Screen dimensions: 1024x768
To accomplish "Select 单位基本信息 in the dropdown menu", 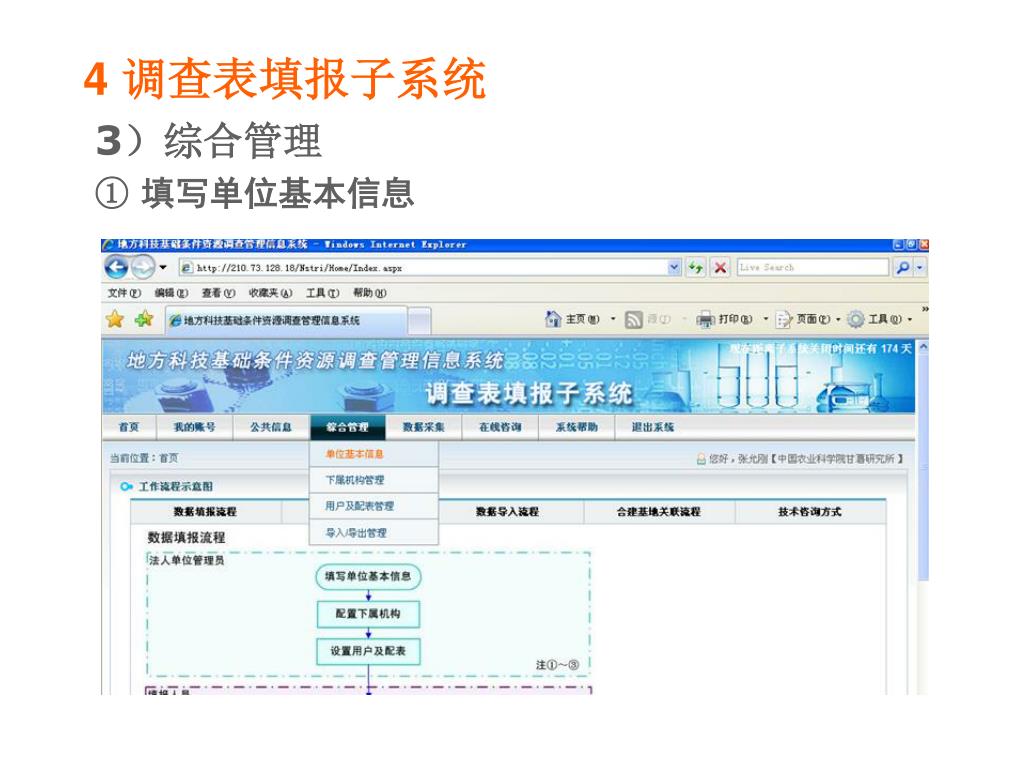I will 374,454.
